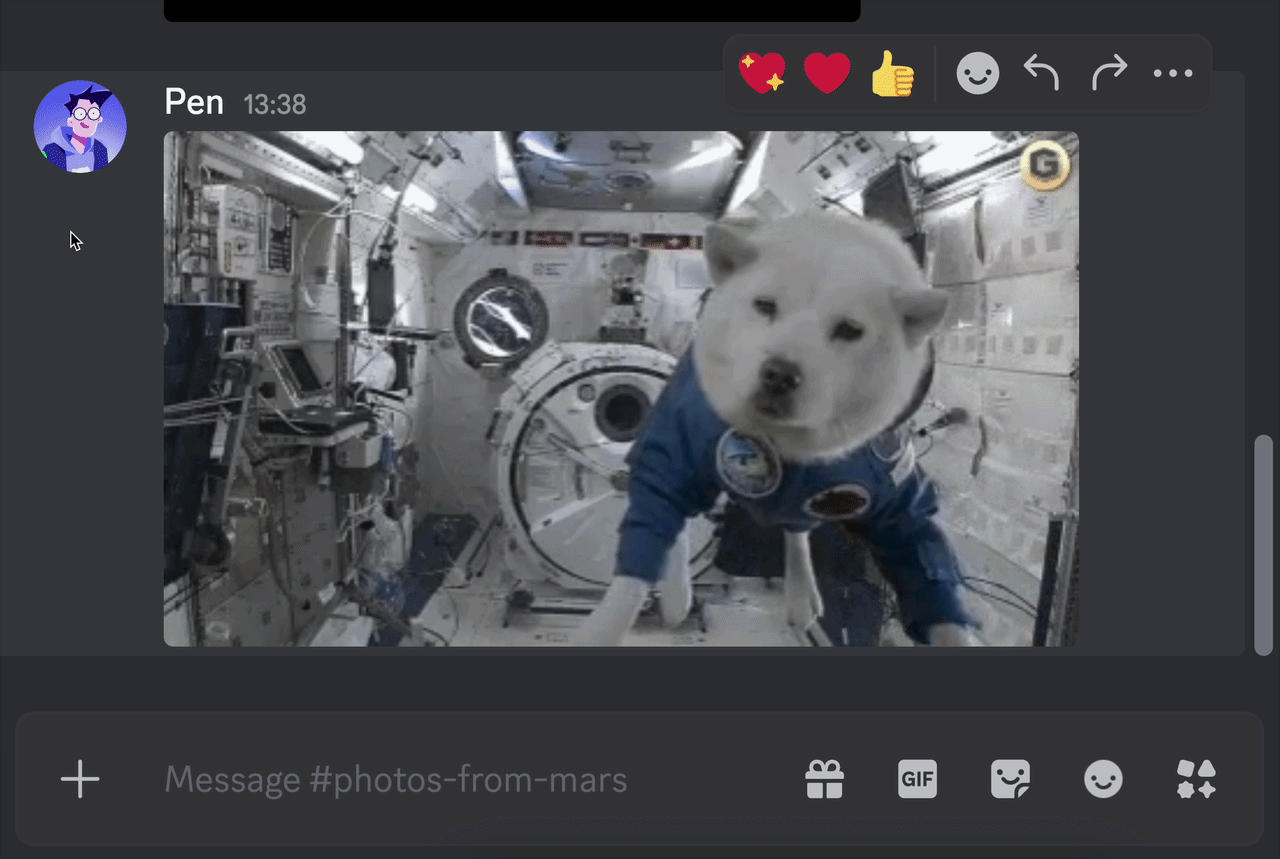This screenshot has width=1280, height=859.
Task: React with the thumbs up emoji
Action: (893, 73)
